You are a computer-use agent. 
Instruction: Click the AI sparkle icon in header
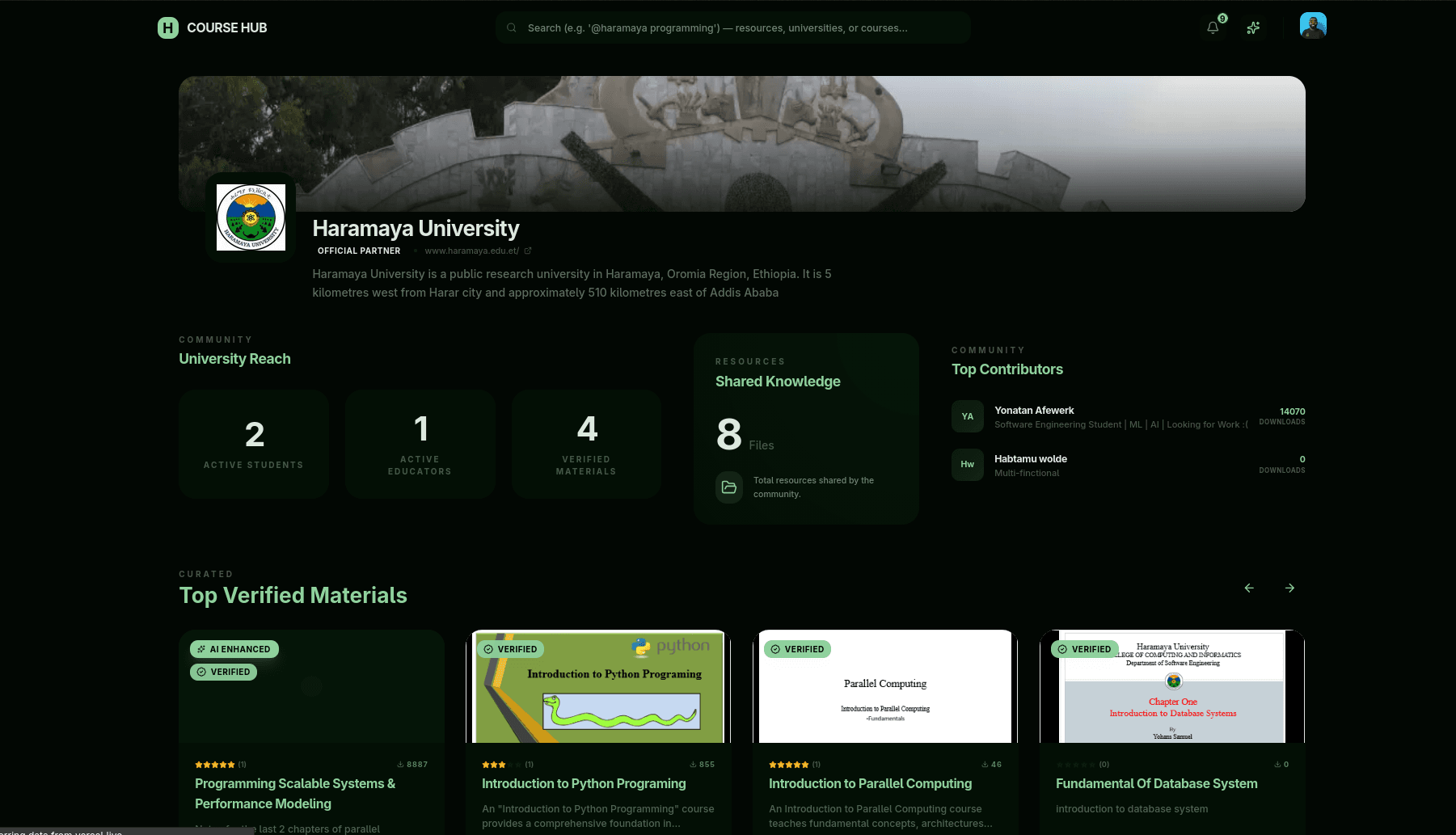tap(1253, 27)
